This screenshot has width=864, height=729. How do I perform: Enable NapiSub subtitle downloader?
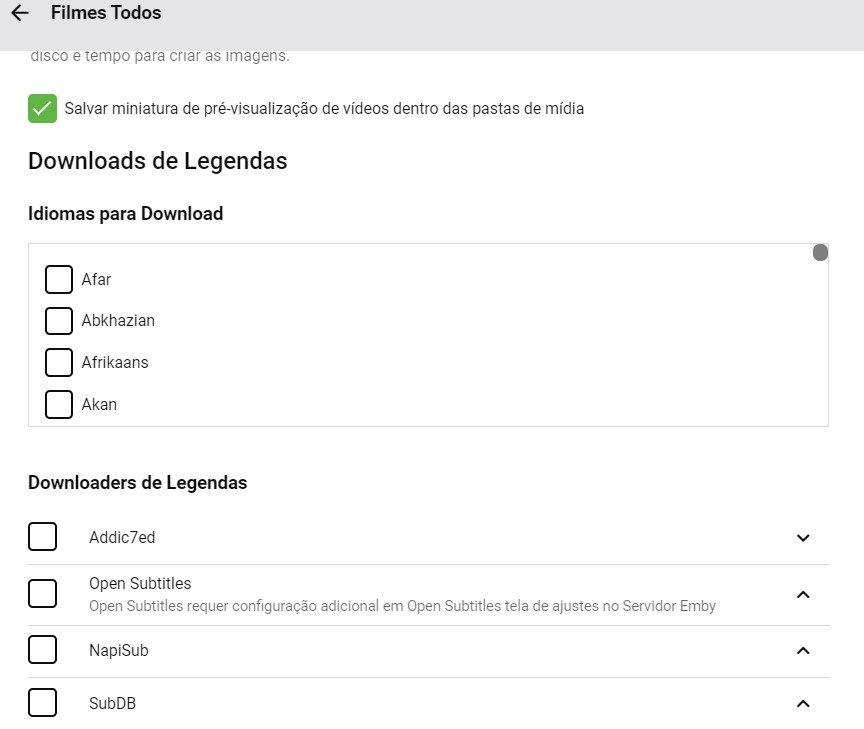[x=42, y=650]
